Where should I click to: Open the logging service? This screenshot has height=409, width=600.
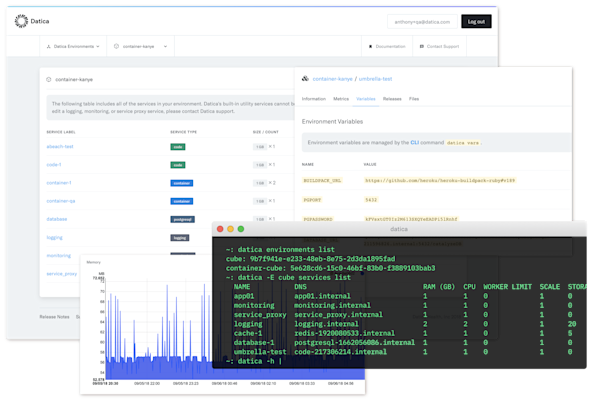pos(54,238)
